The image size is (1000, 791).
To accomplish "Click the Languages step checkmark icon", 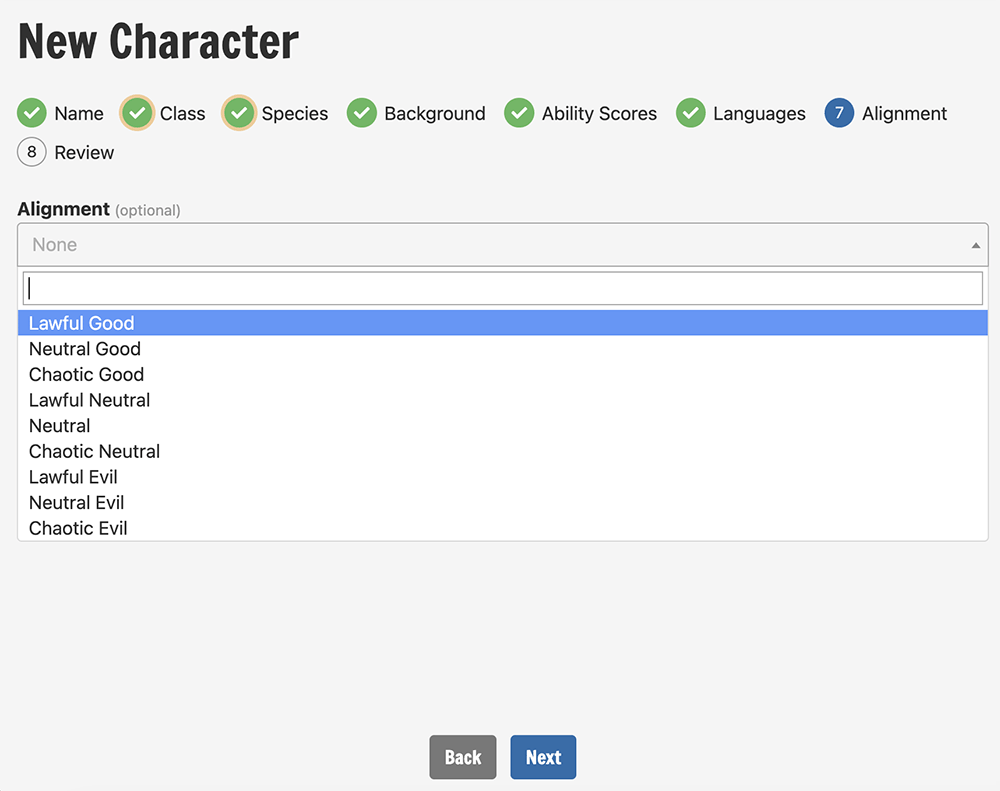I will 691,113.
